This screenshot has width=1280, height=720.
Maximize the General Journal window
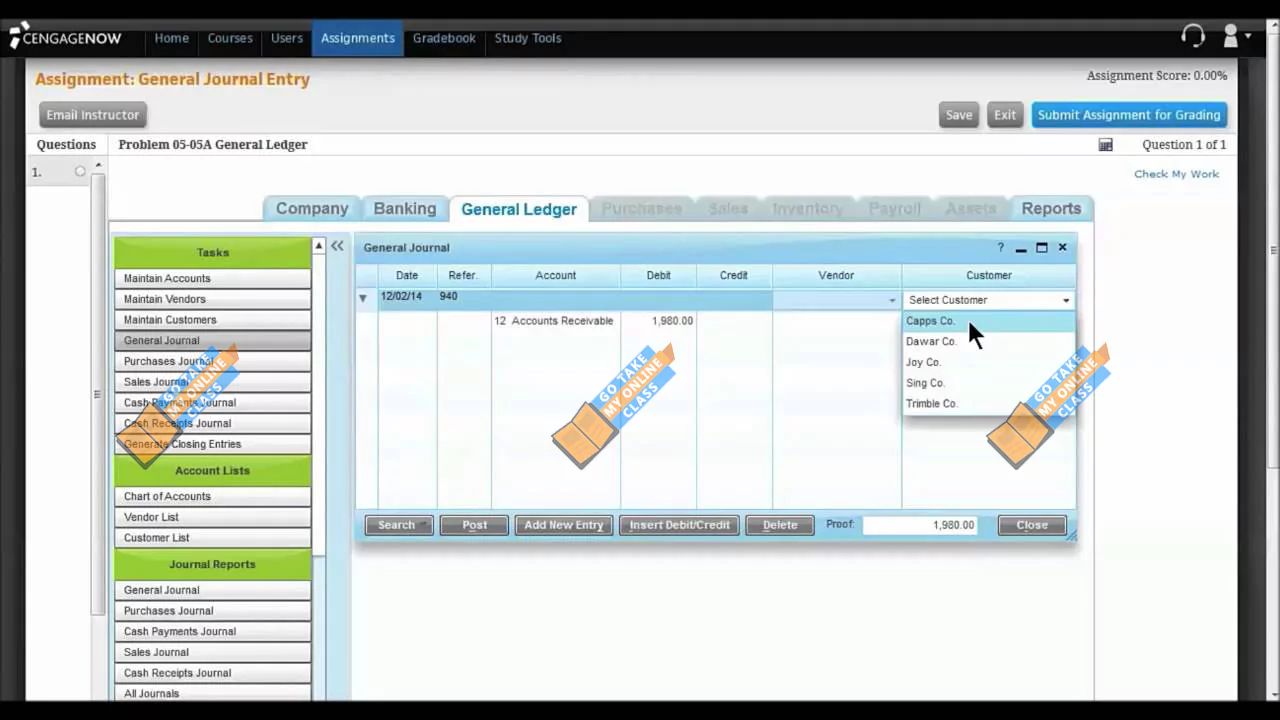click(x=1041, y=247)
